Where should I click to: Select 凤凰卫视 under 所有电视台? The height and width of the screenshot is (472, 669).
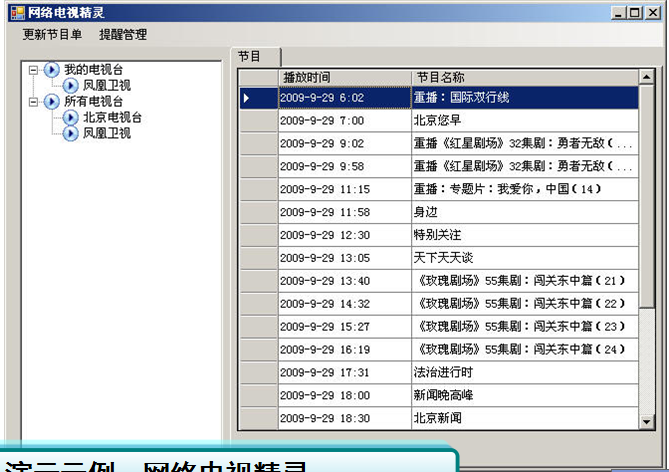(x=107, y=134)
